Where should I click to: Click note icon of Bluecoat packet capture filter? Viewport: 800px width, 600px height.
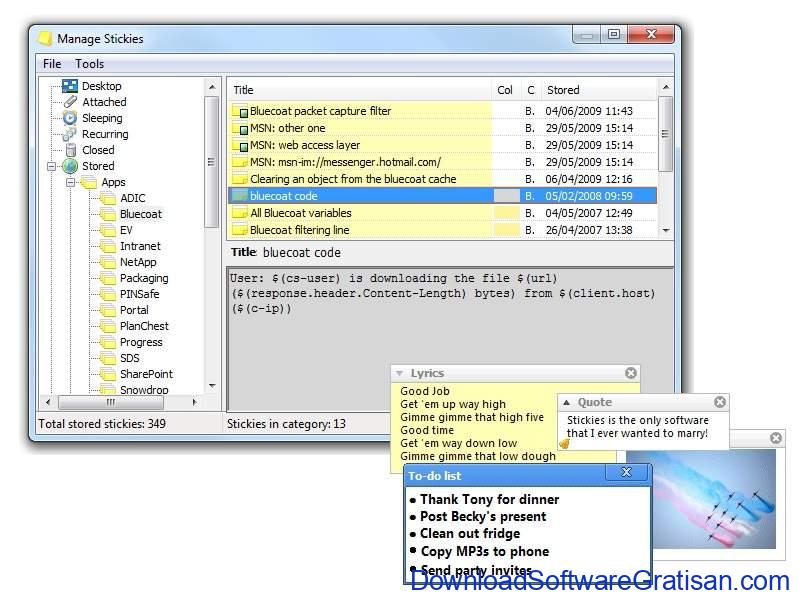(240, 111)
